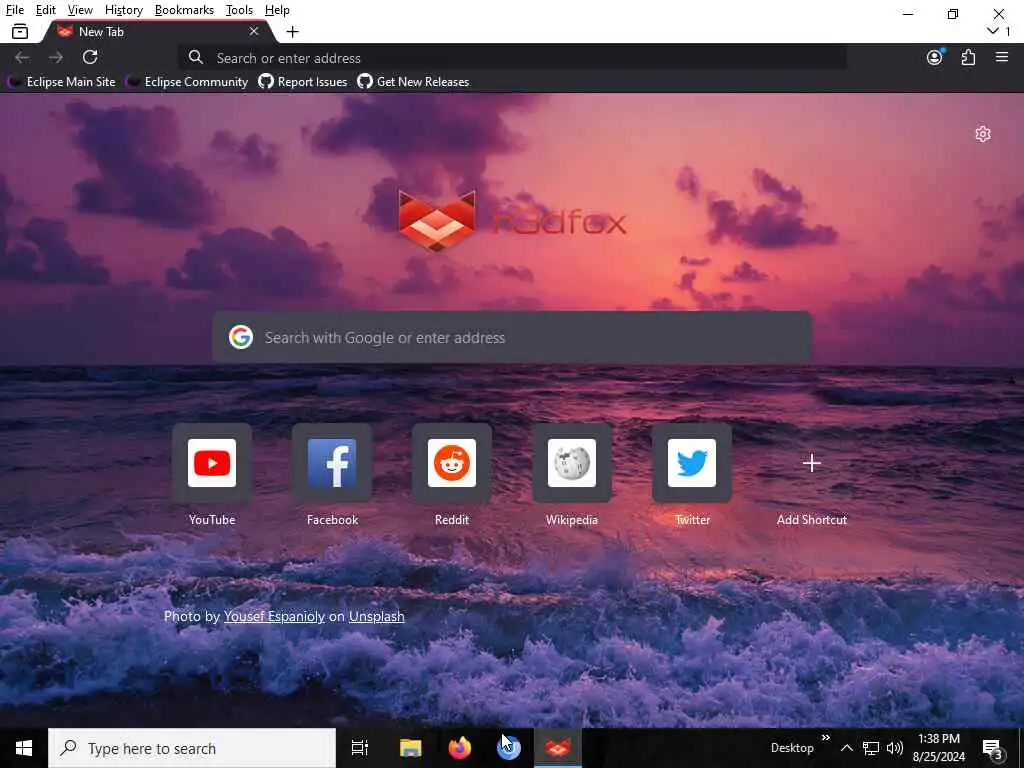This screenshot has height=768, width=1024.
Task: Follow the Unsplash link
Action: click(x=377, y=616)
